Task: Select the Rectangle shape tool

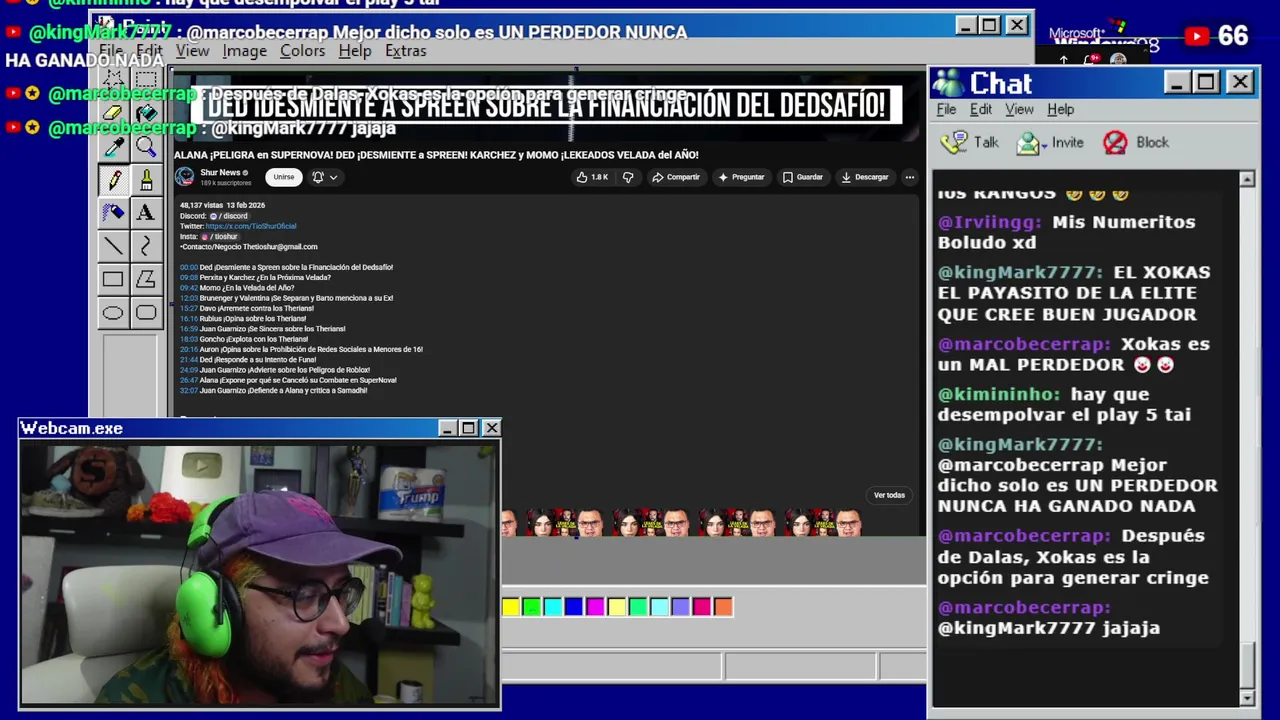Action: tap(113, 280)
